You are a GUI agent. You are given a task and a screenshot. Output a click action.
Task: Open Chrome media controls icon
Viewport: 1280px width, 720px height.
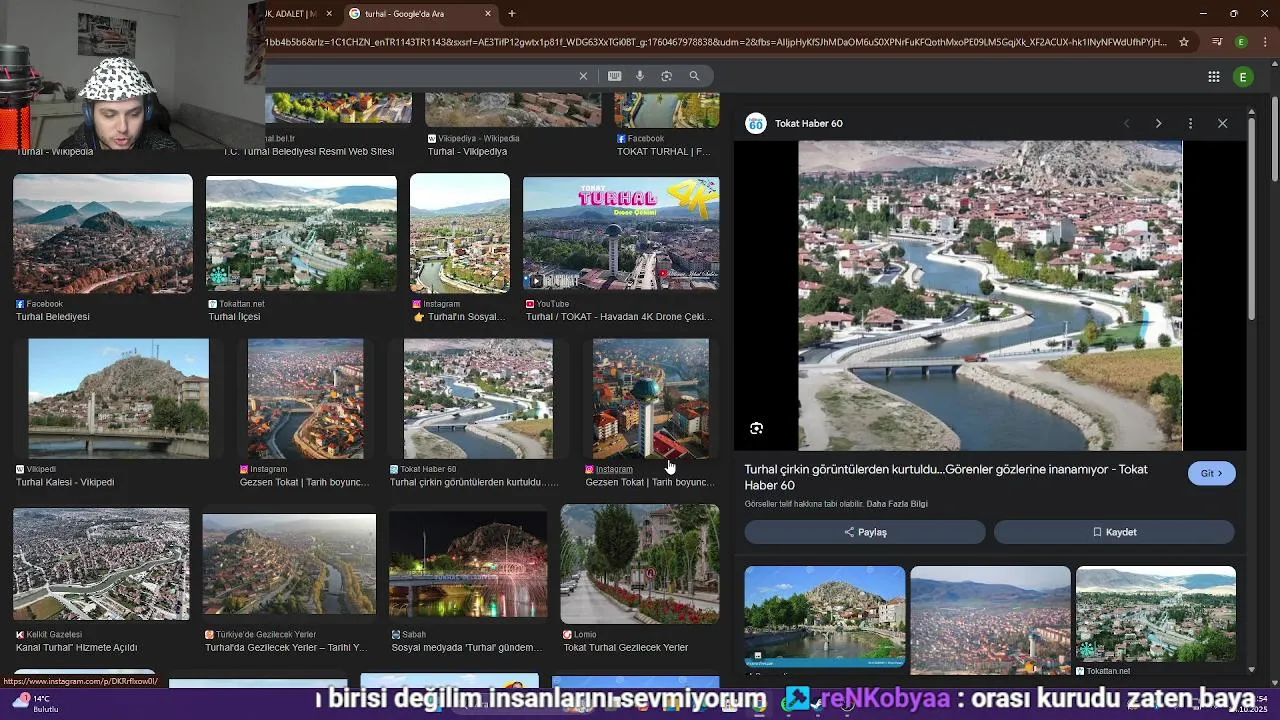[x=1217, y=42]
